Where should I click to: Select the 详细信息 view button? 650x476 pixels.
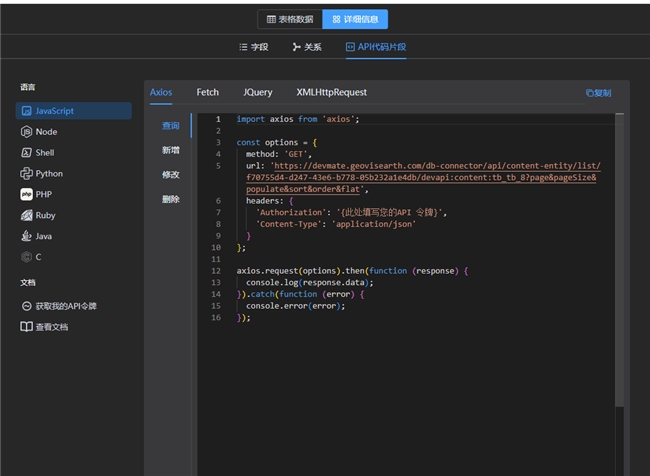(355, 19)
